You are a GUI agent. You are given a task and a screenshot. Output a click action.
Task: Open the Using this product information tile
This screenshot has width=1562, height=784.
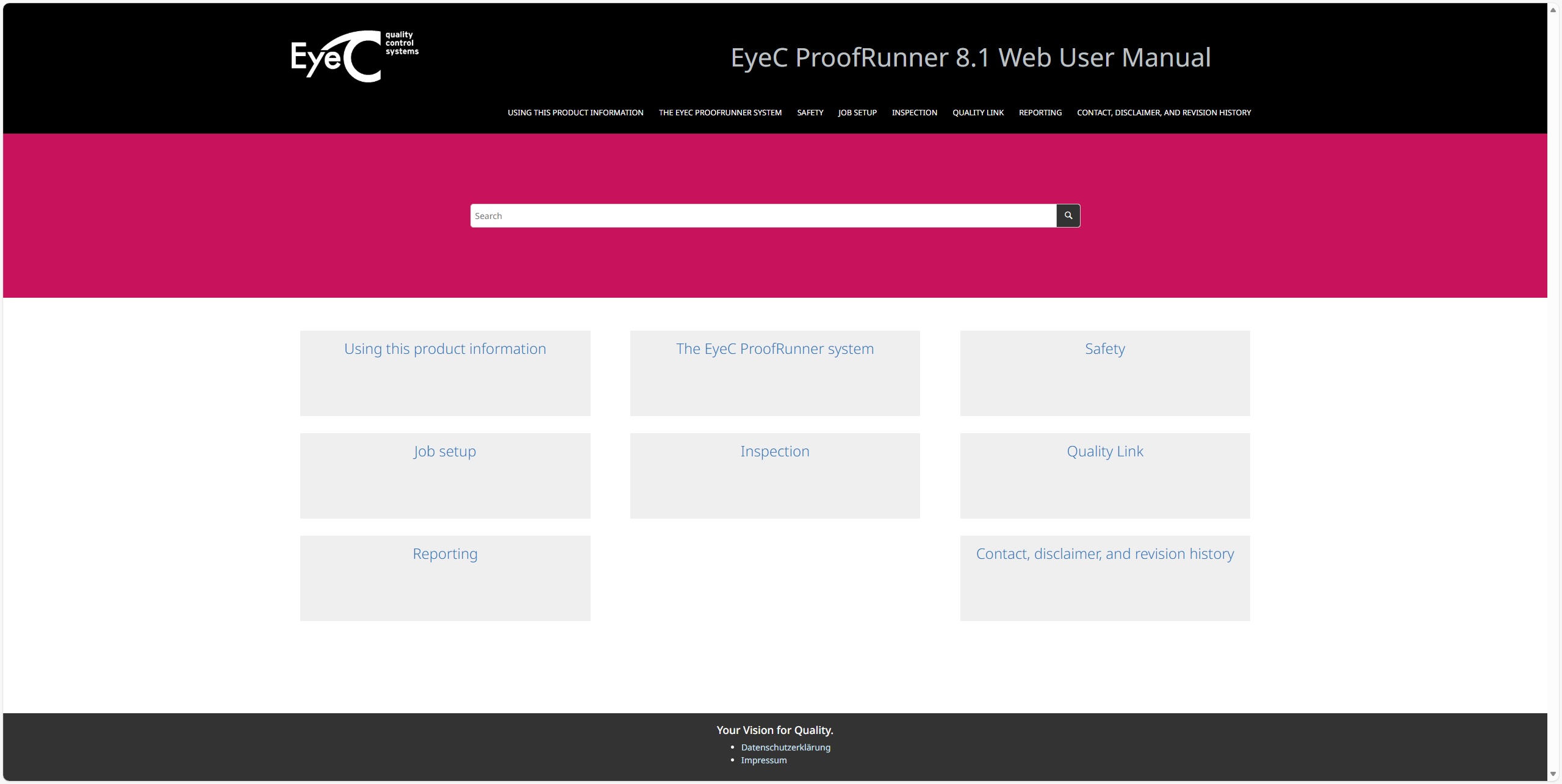(x=445, y=349)
